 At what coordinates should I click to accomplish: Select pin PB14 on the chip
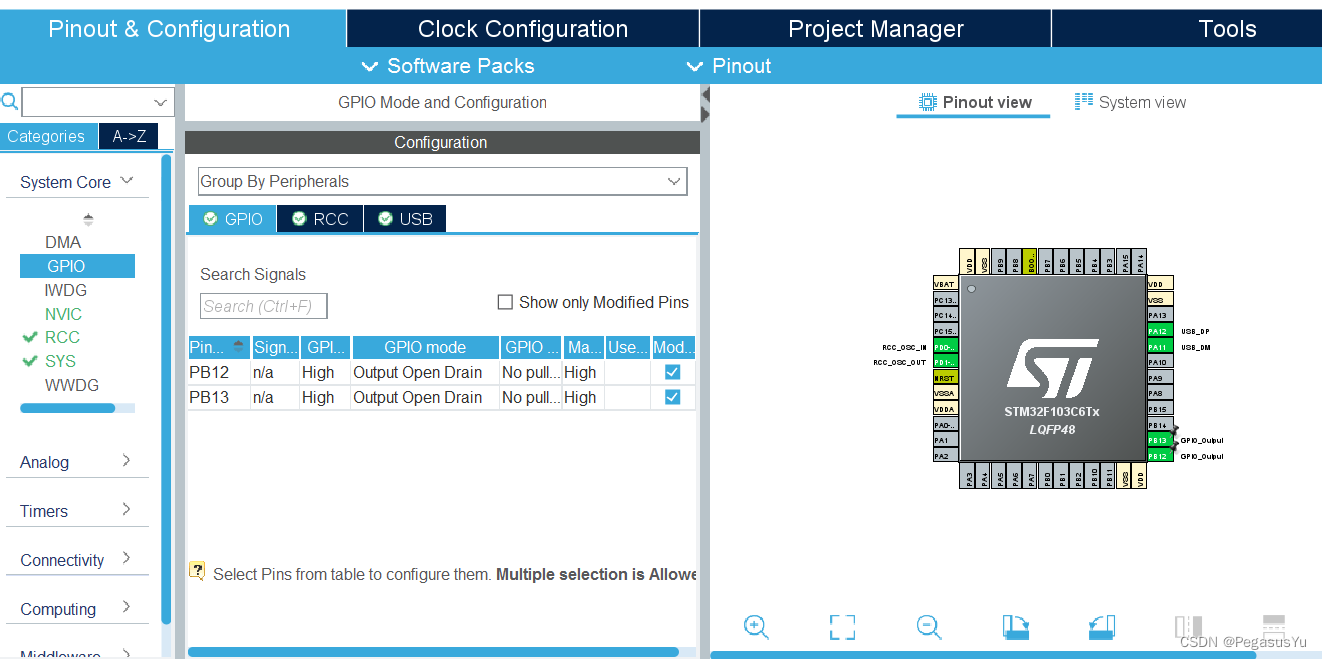click(1158, 425)
